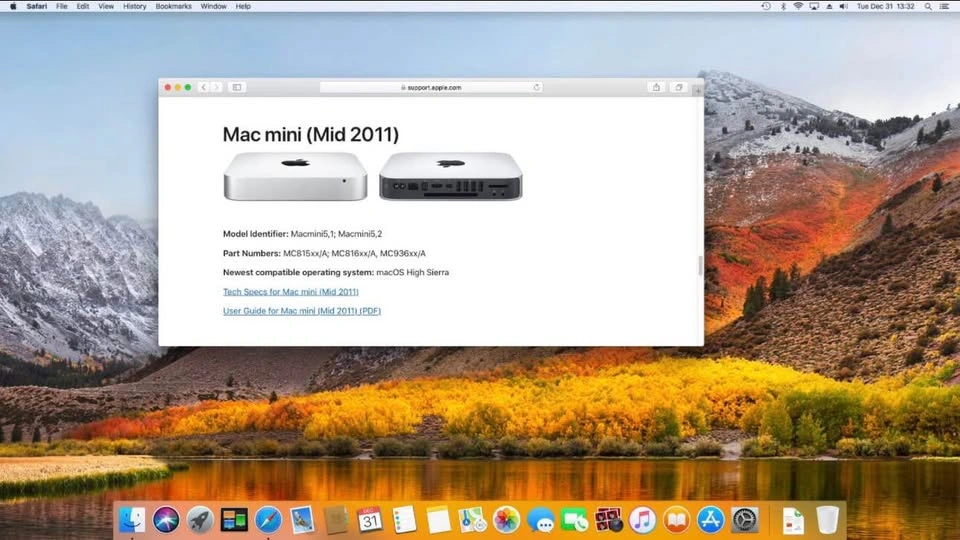Screen dimensions: 960x540
Task: Open Tech Specs for Mac mini link
Action: [x=291, y=291]
